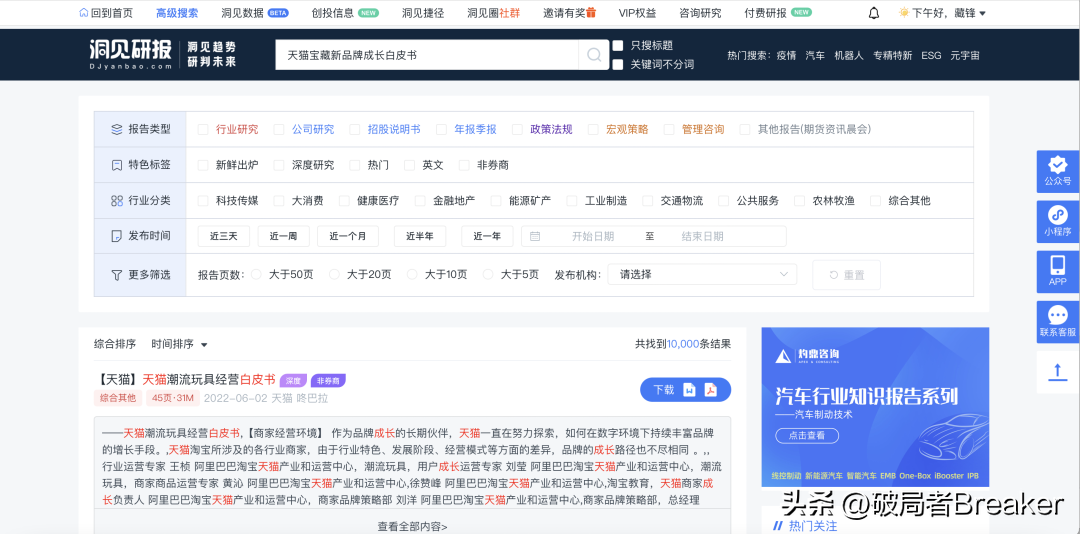The image size is (1080, 534).
Task: Click the calendar icon in date range
Action: point(534,236)
